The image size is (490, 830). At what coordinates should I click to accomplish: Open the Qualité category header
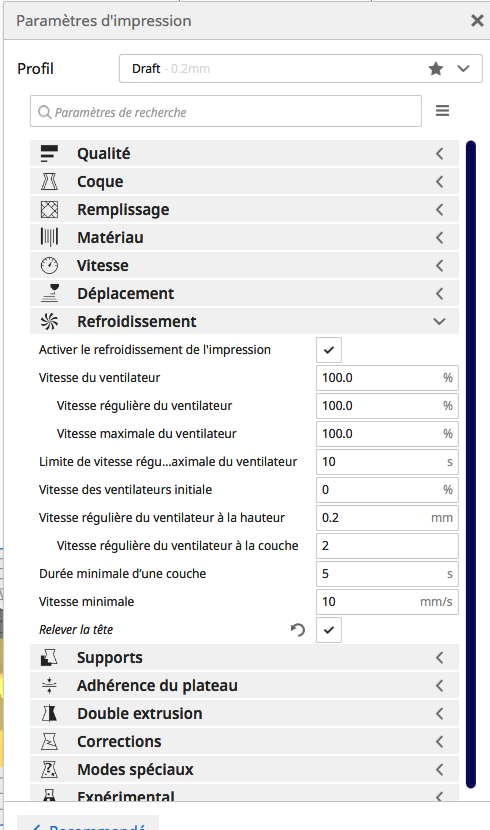[x=244, y=154]
